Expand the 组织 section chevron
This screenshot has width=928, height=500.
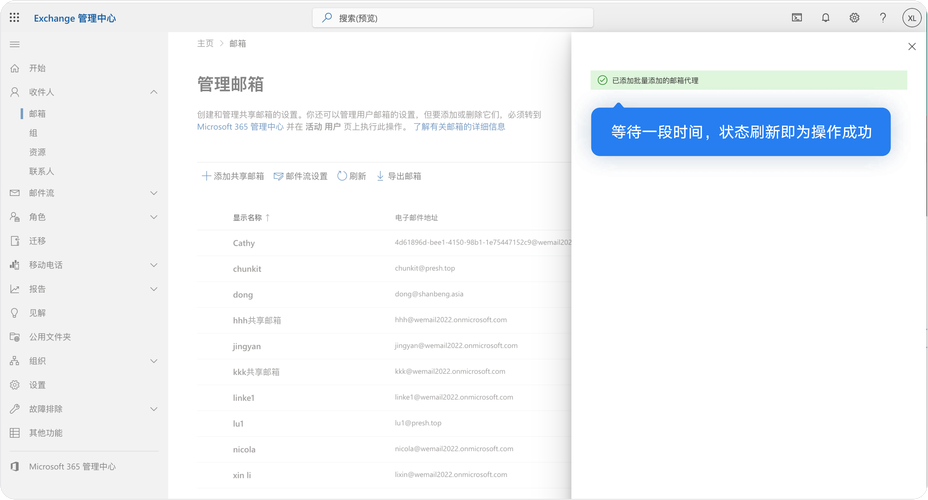[x=154, y=361]
